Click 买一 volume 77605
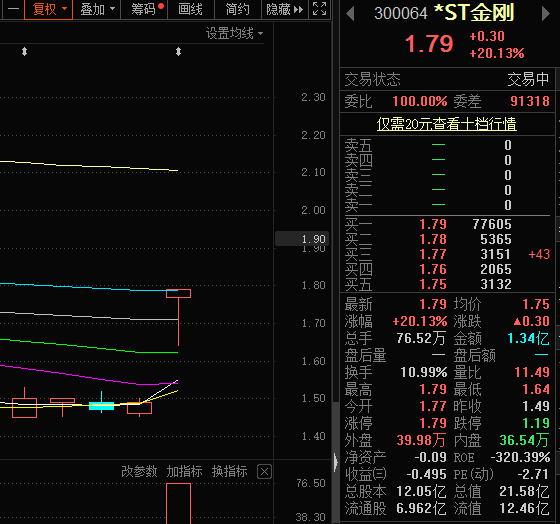The image size is (560, 524). point(492,224)
